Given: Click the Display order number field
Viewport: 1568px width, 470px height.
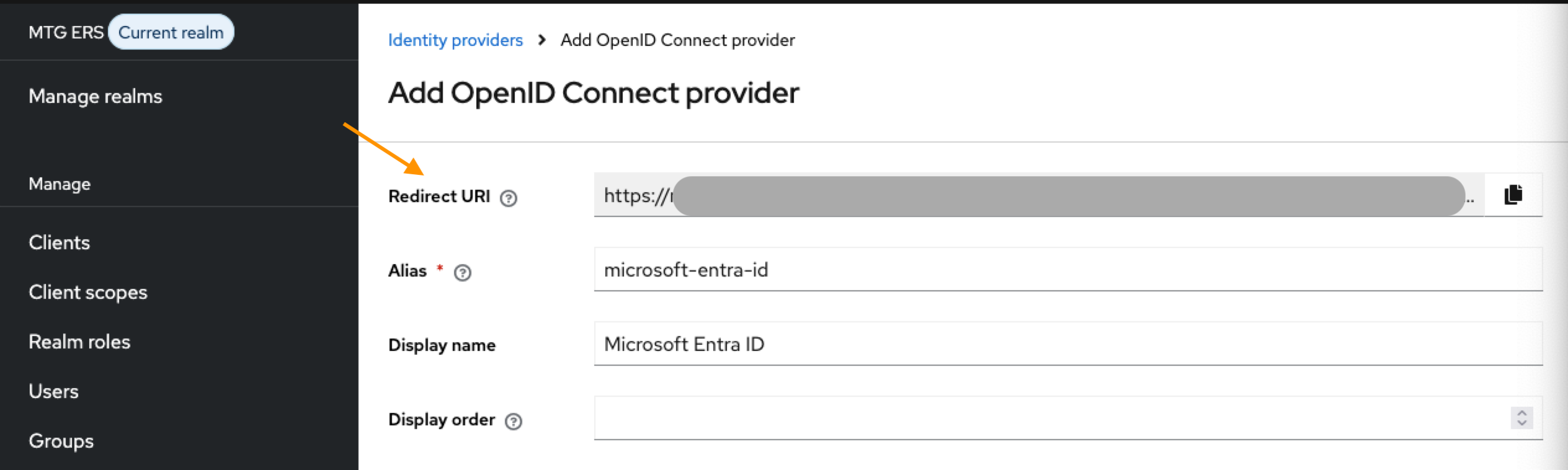Looking at the screenshot, I should pyautogui.click(x=1048, y=419).
